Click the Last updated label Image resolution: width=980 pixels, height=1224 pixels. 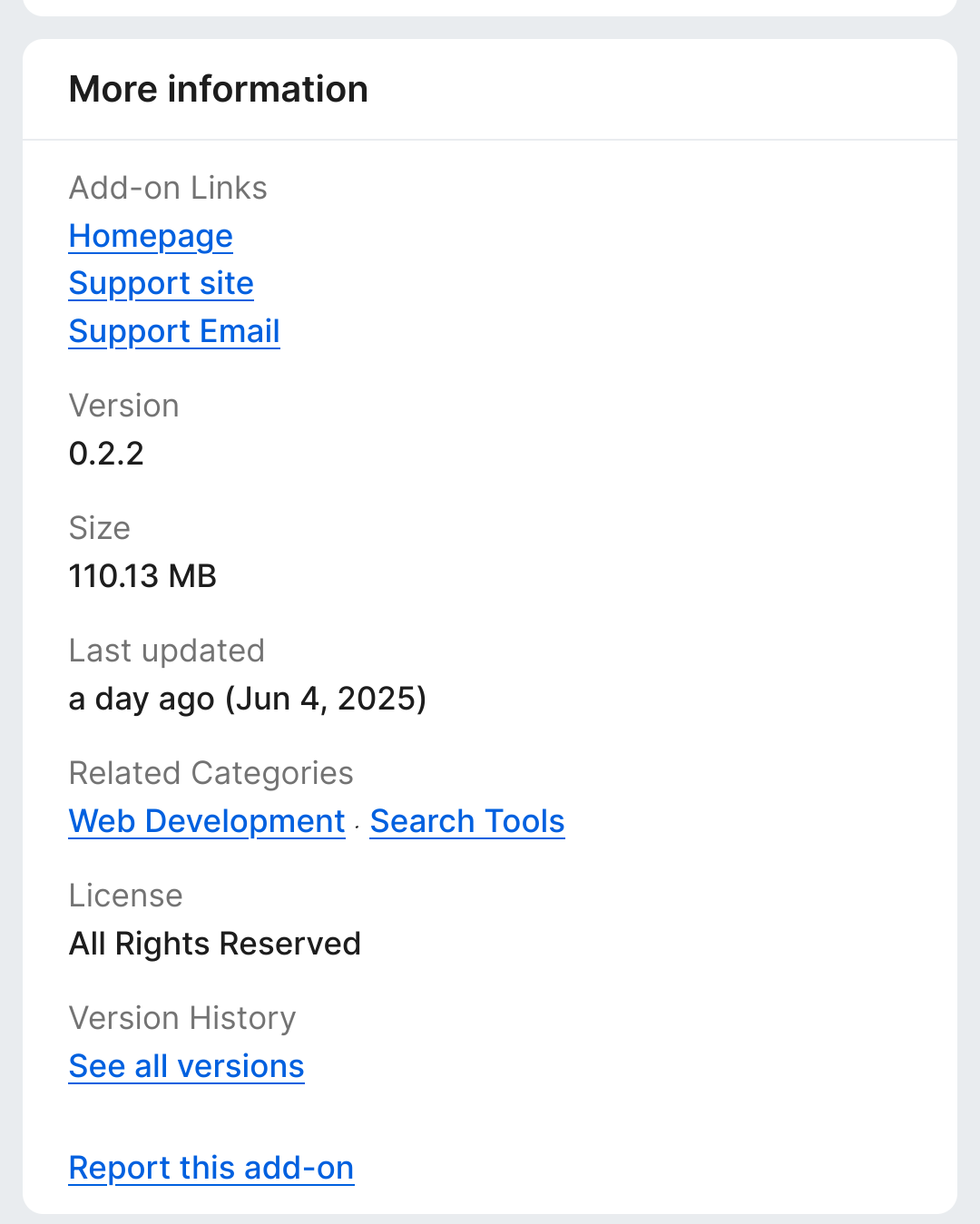[x=167, y=651]
